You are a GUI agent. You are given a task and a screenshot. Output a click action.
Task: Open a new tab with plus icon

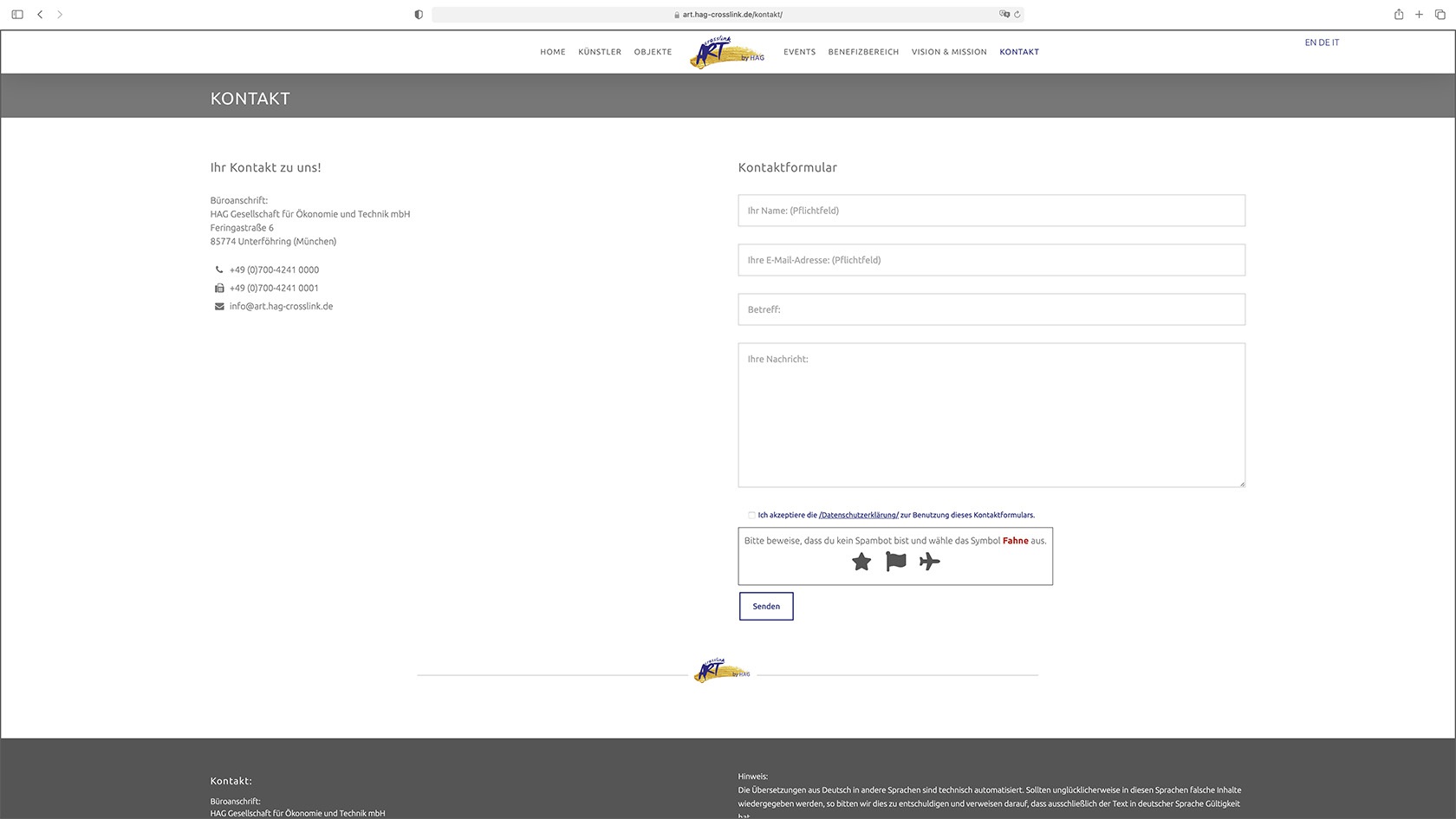pyautogui.click(x=1420, y=15)
